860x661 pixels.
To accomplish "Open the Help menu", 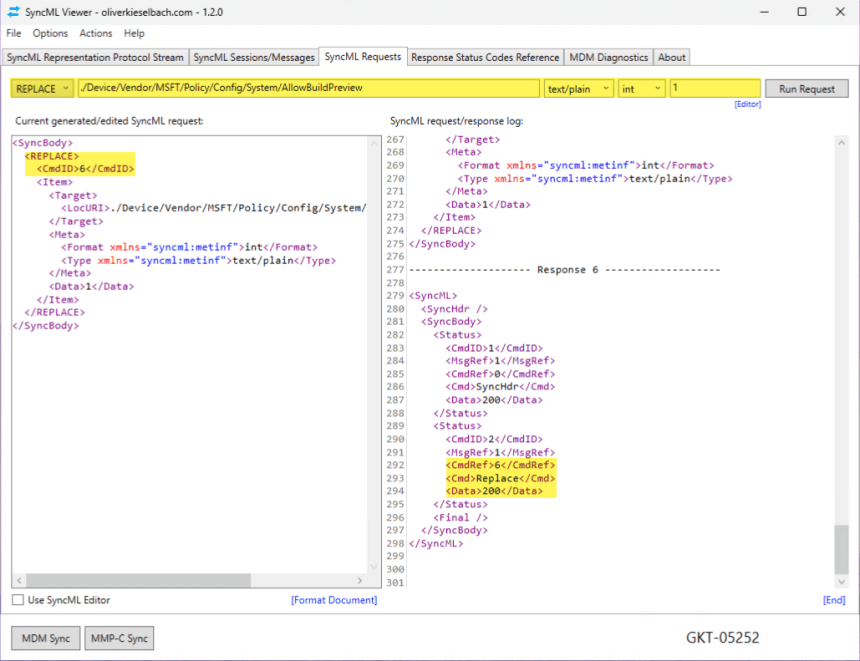I will 133,33.
